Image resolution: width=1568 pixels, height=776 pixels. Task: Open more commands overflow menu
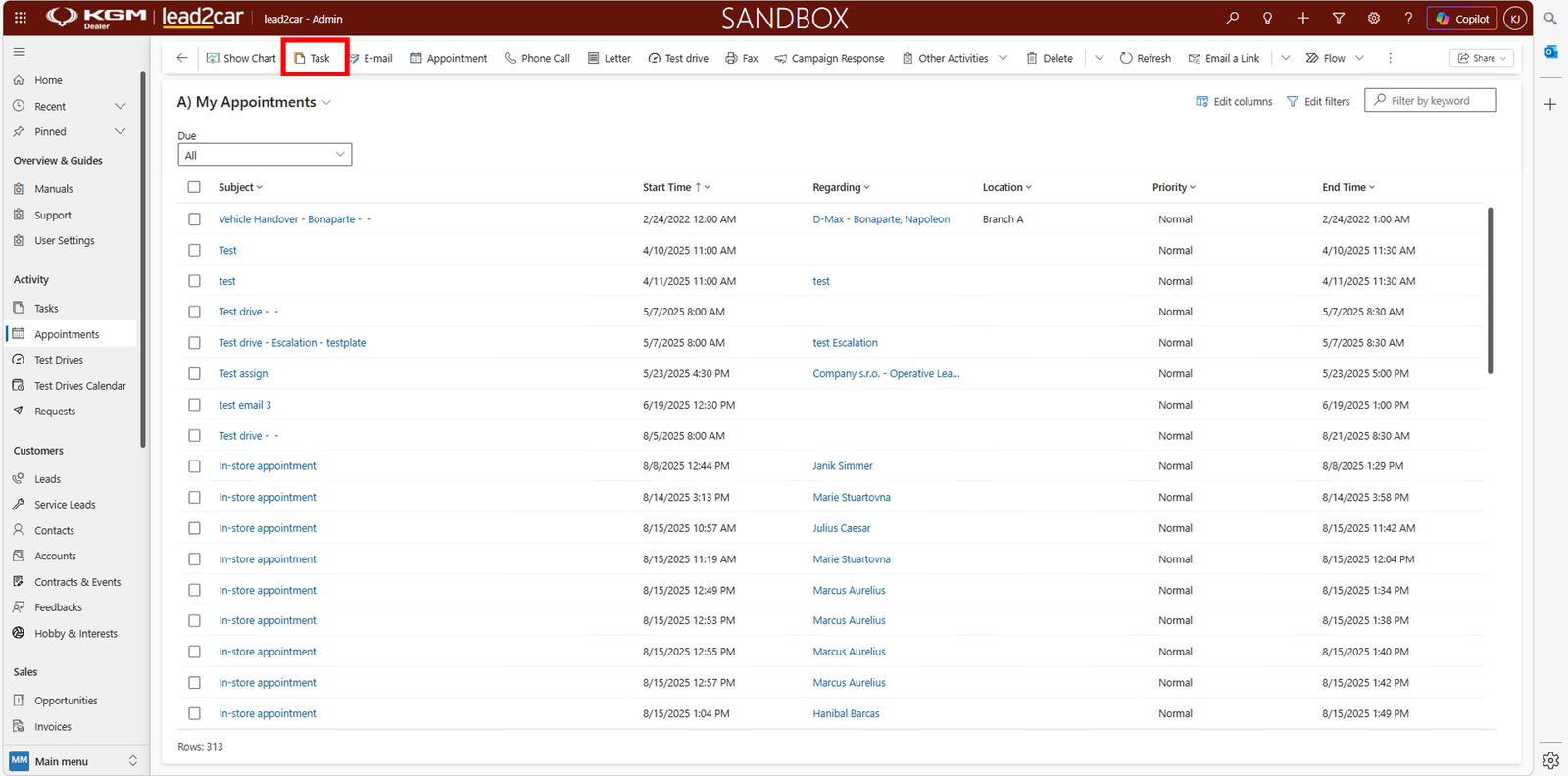coord(1390,58)
